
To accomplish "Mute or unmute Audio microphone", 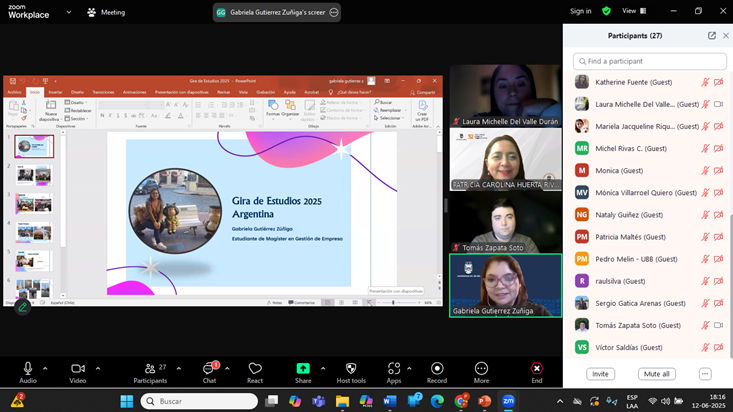I will click(x=28, y=369).
